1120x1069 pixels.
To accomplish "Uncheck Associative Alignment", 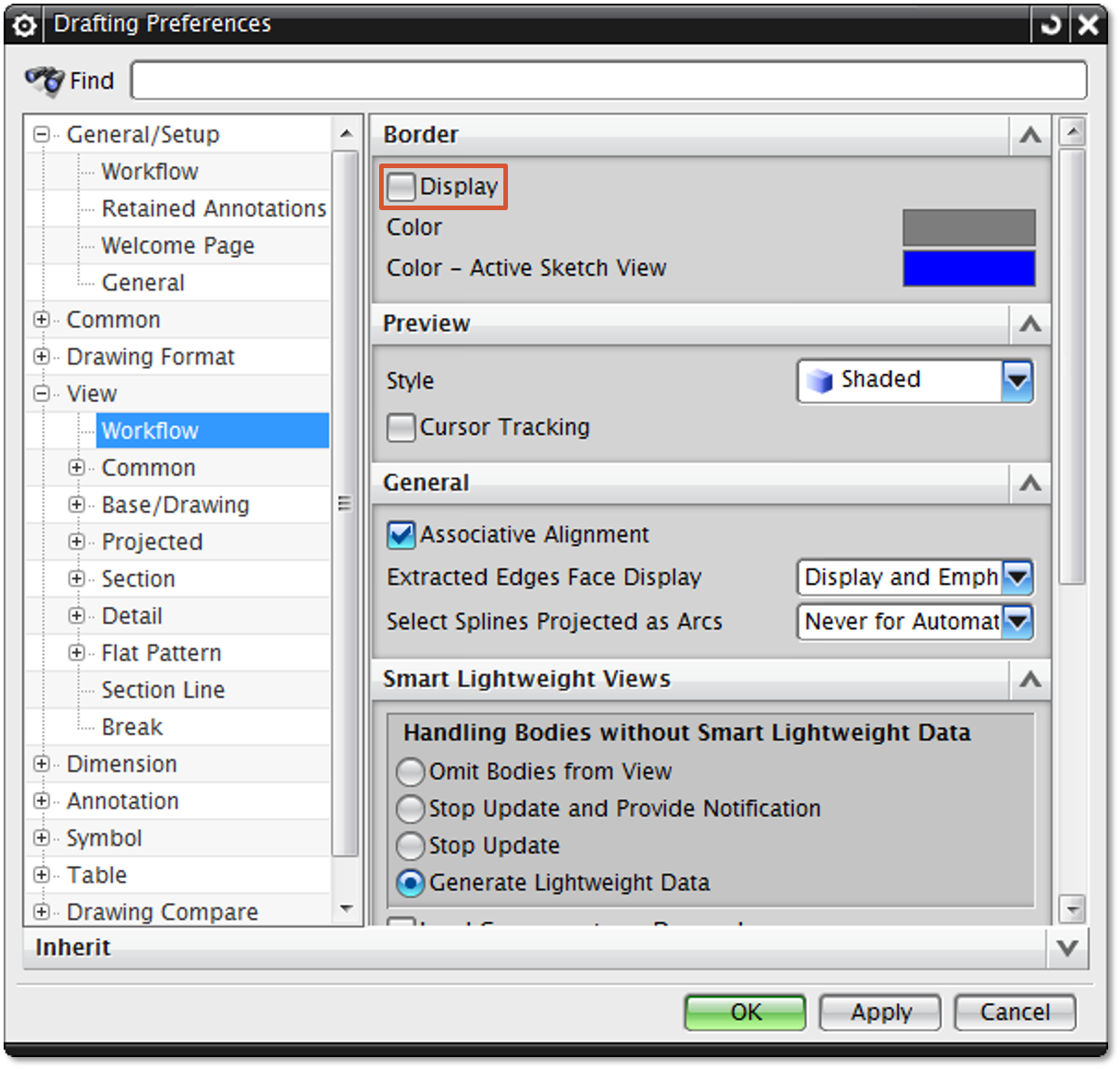I will click(401, 534).
